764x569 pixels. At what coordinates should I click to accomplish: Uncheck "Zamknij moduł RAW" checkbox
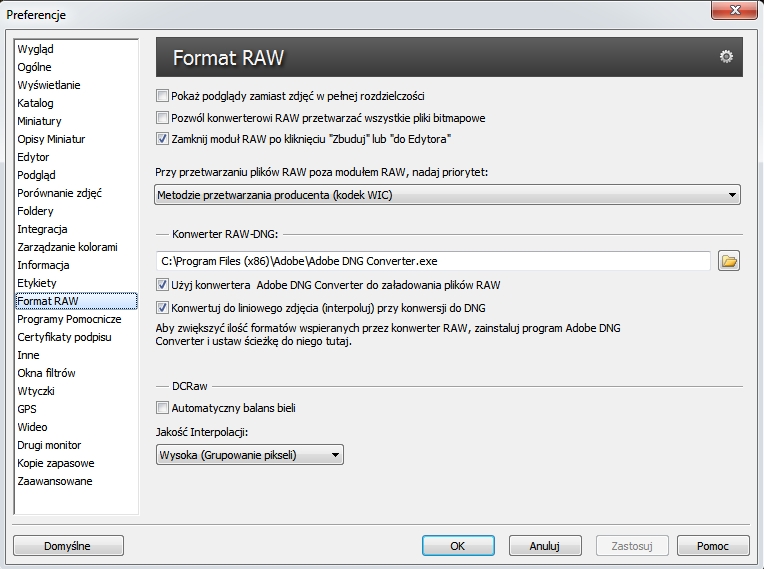point(163,139)
